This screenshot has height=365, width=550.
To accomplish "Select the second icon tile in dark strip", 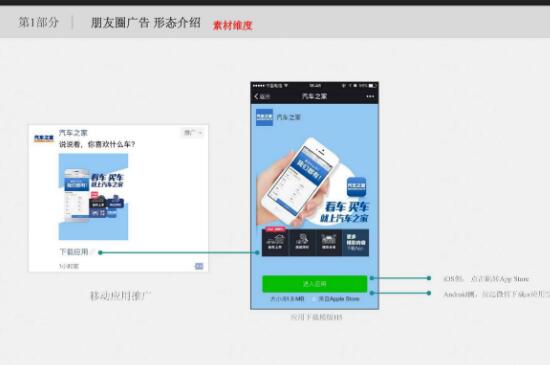I will point(302,242).
